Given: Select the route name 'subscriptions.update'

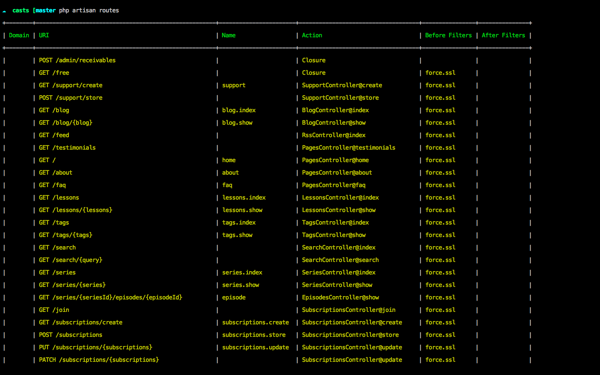Looking at the screenshot, I should click(x=256, y=347).
